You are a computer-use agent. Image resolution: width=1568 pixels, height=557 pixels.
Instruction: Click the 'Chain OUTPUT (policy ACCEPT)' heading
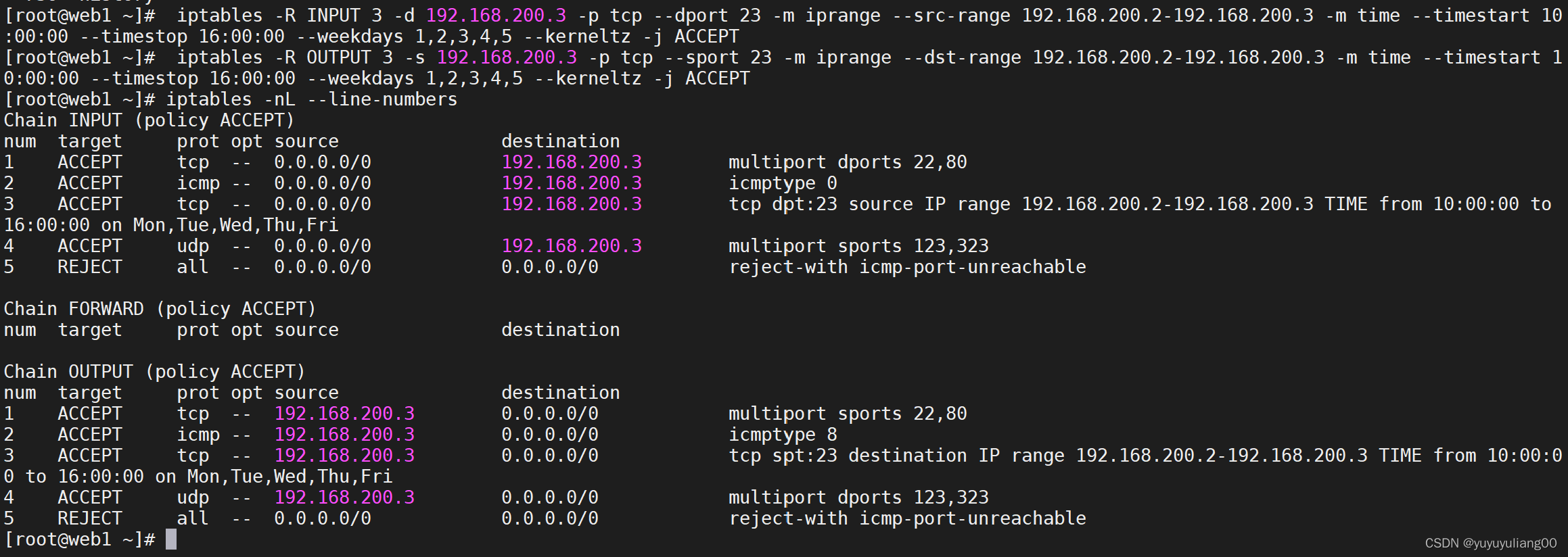[155, 372]
